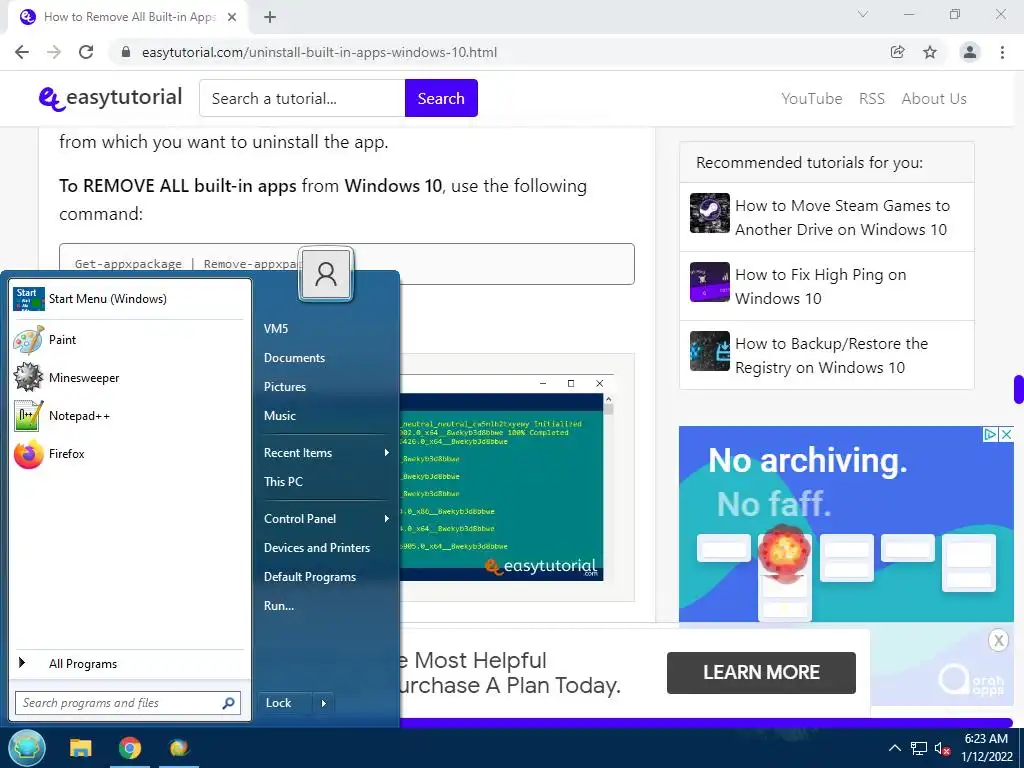The height and width of the screenshot is (768, 1024).
Task: Open the Lock options arrow
Action: [x=323, y=703]
